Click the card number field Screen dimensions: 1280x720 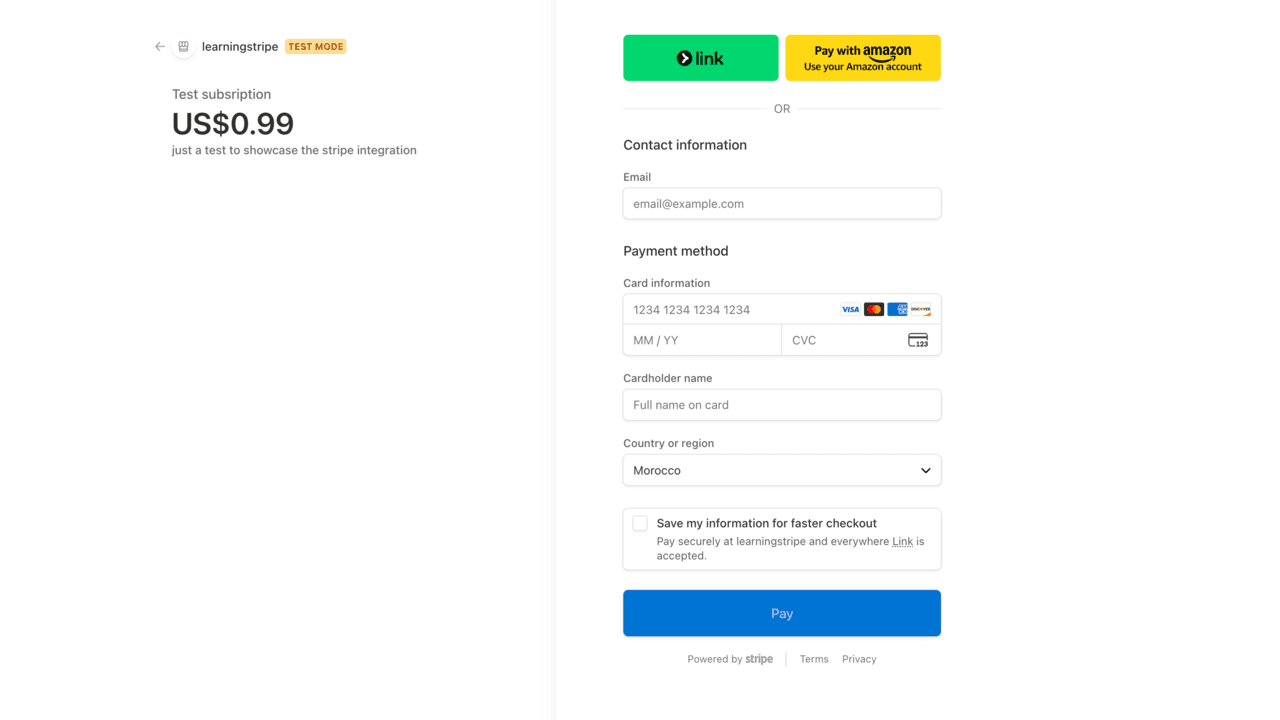pyautogui.click(x=730, y=310)
